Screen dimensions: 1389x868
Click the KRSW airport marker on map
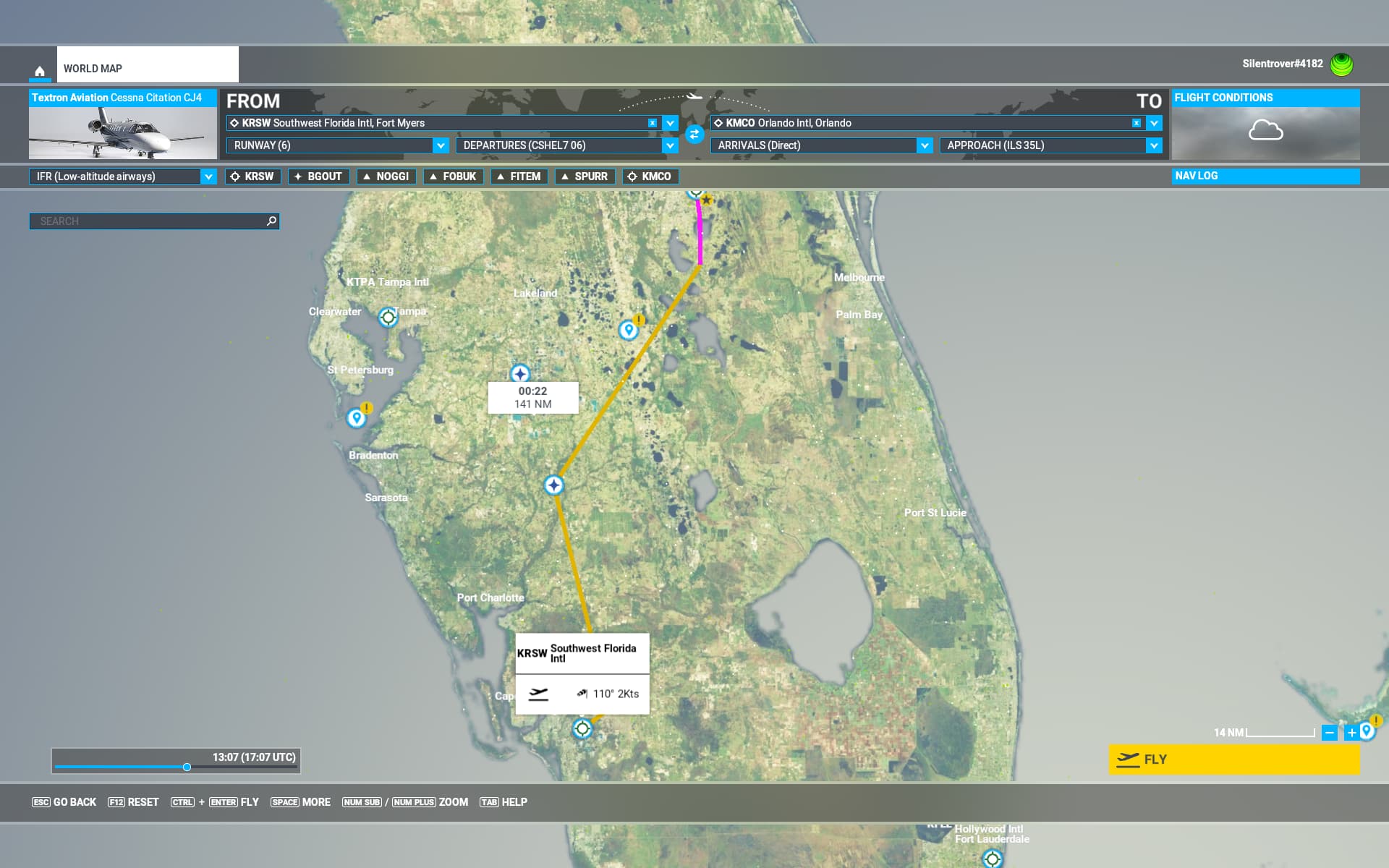pyautogui.click(x=582, y=728)
